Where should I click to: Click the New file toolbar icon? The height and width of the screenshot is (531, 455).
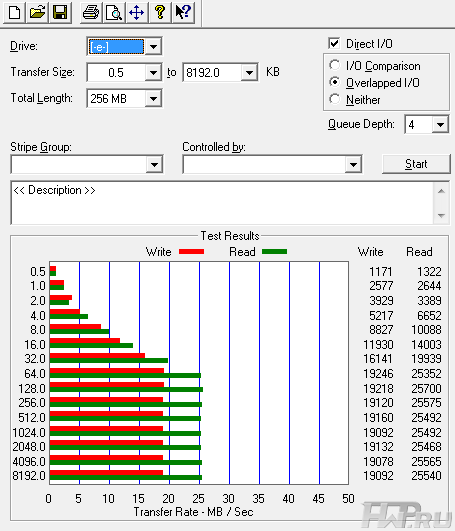[14, 13]
